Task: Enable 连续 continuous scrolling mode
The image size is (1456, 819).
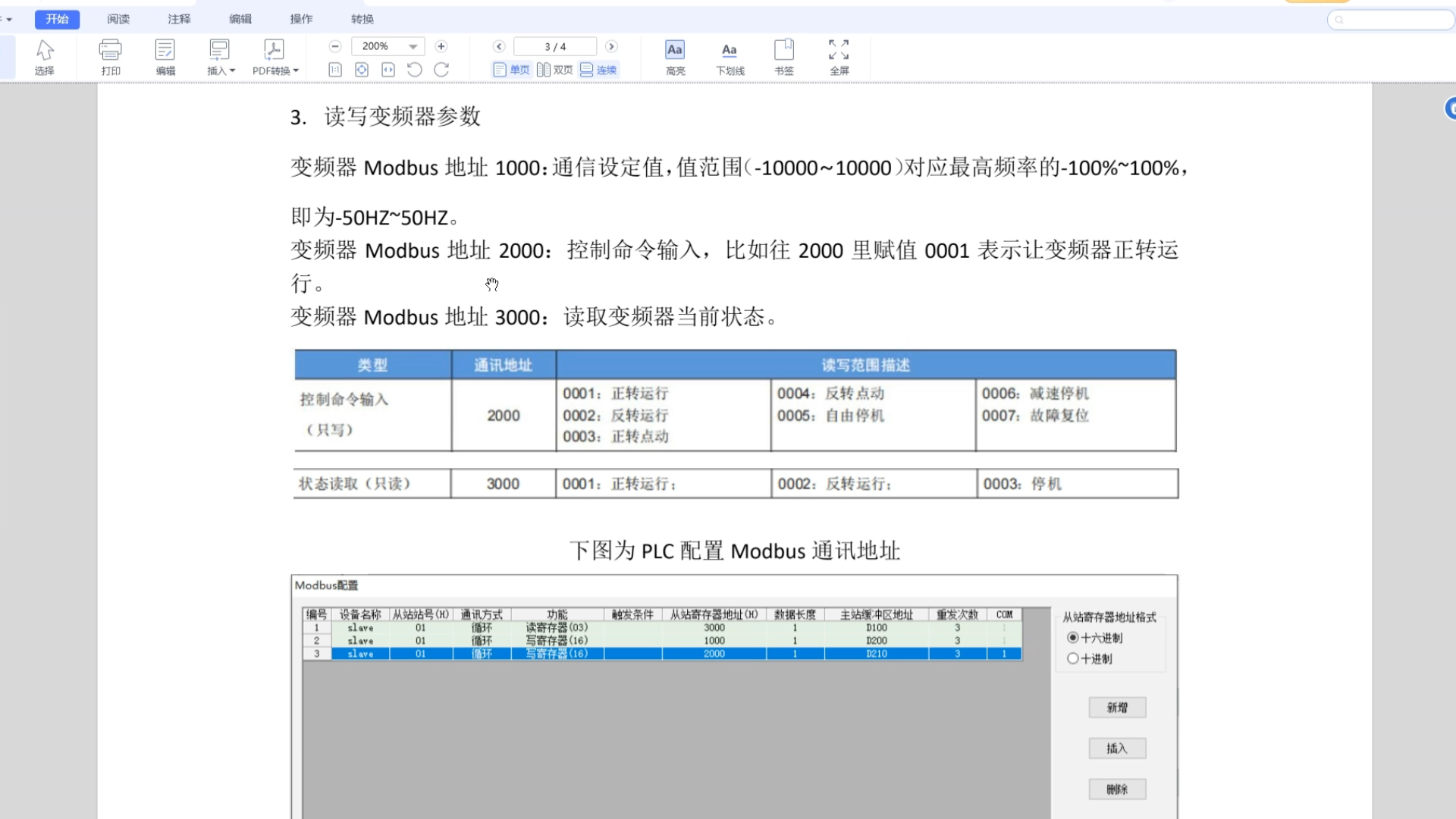Action: 598,69
